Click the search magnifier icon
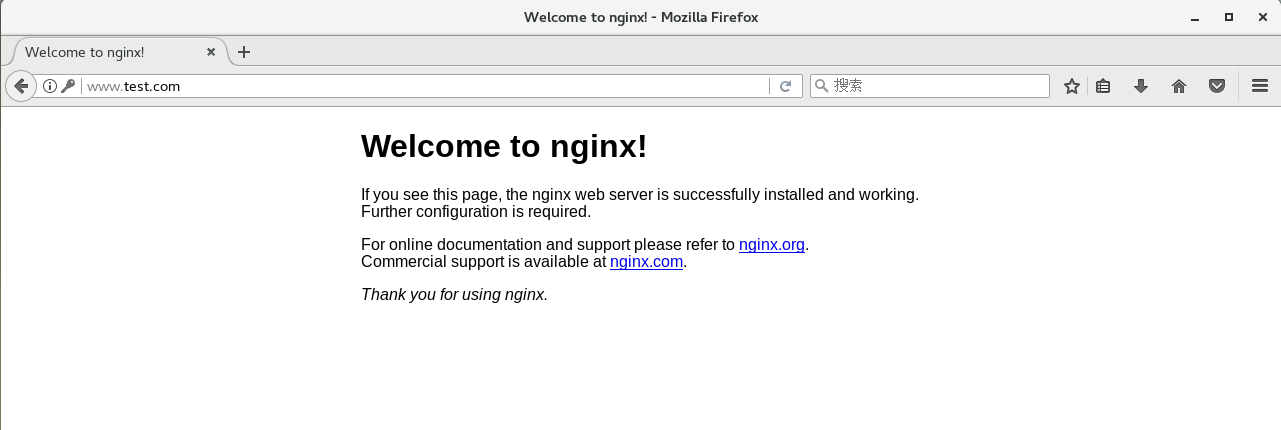This screenshot has width=1281, height=430. pos(822,86)
